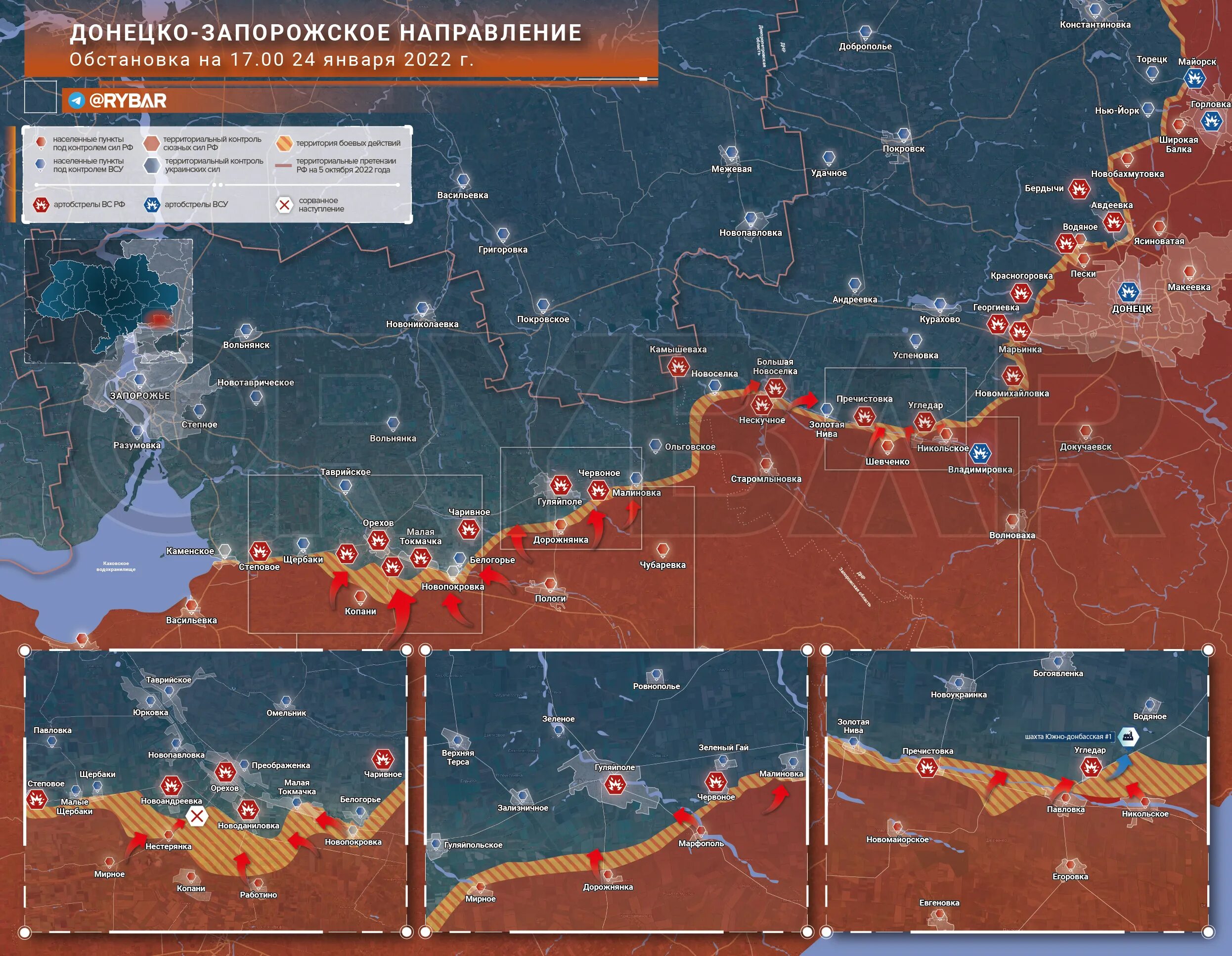Image resolution: width=1232 pixels, height=956 pixels.
Task: Click the blue shelling icon at Donetsk
Action: 1128,292
